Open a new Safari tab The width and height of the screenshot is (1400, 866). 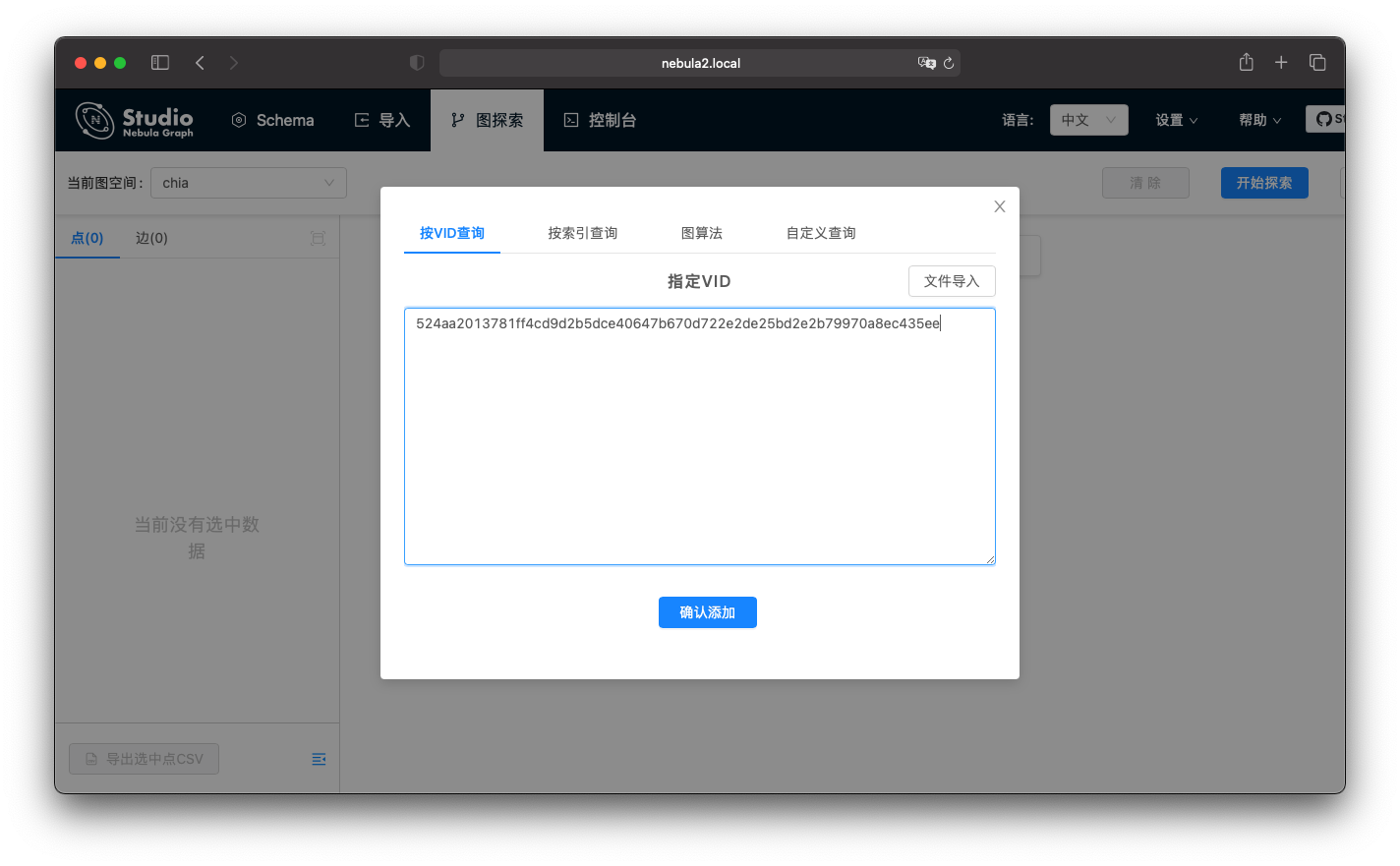(1281, 63)
